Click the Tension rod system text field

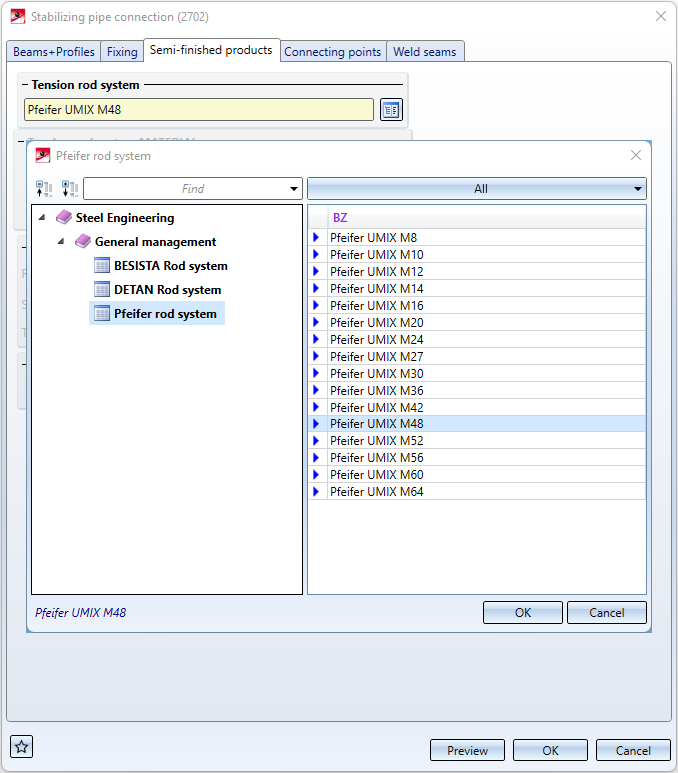point(199,109)
